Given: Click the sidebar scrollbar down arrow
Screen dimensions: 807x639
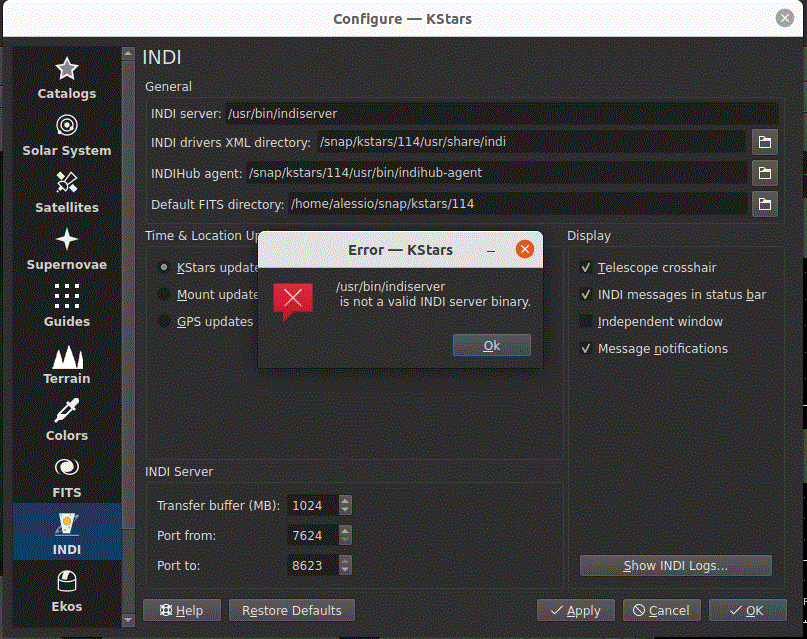Looking at the screenshot, I should [128, 620].
